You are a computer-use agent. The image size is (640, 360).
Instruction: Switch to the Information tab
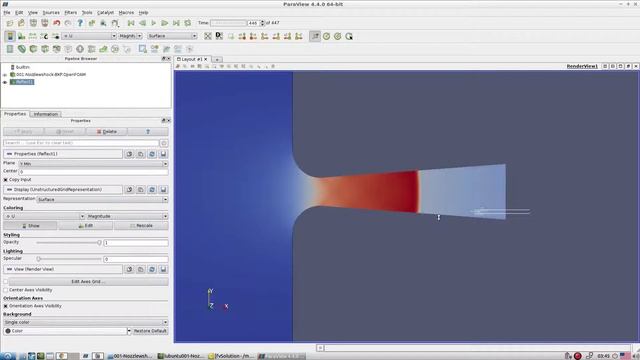(45, 114)
